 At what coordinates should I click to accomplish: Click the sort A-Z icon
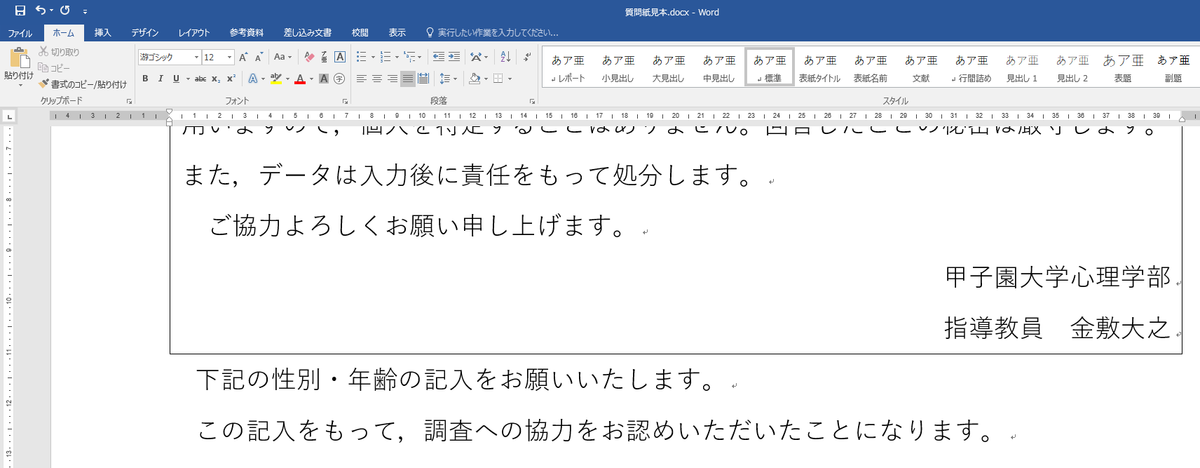tap(504, 57)
